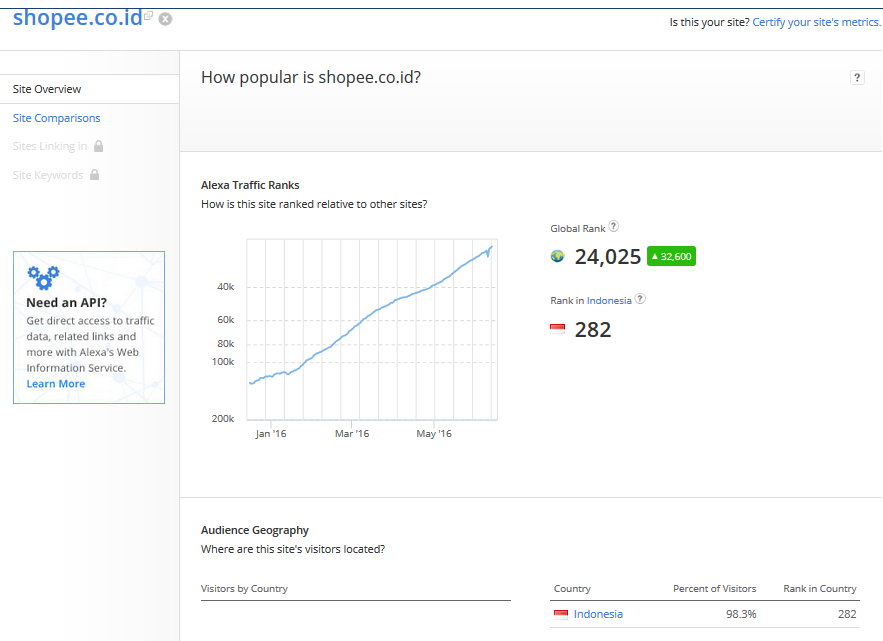Click the question mark beside Rank in Indonesia
The width and height of the screenshot is (883, 641).
[639, 299]
